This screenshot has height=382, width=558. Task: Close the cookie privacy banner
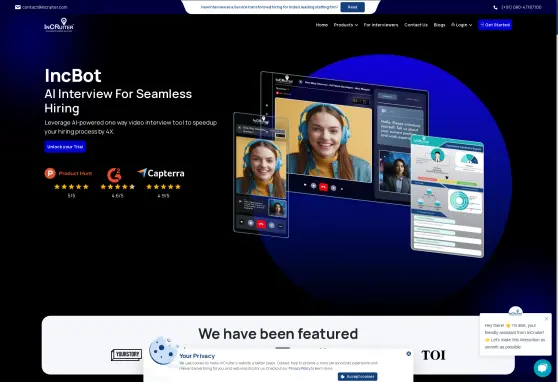(x=409, y=354)
